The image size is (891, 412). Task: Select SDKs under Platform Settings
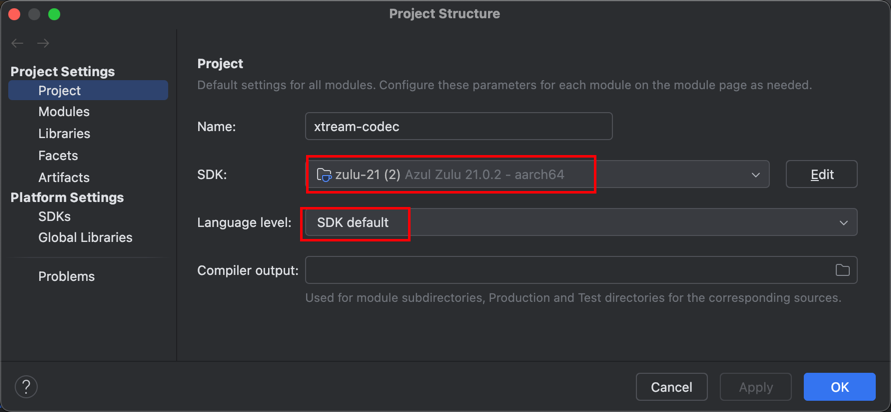pos(55,217)
